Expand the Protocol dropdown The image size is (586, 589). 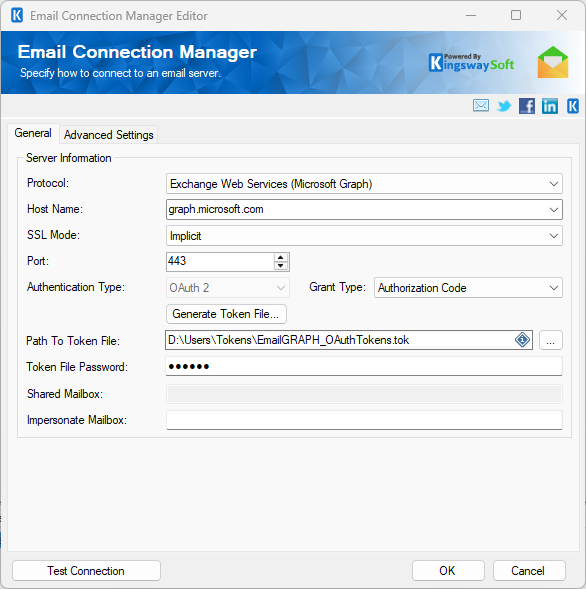pos(553,184)
